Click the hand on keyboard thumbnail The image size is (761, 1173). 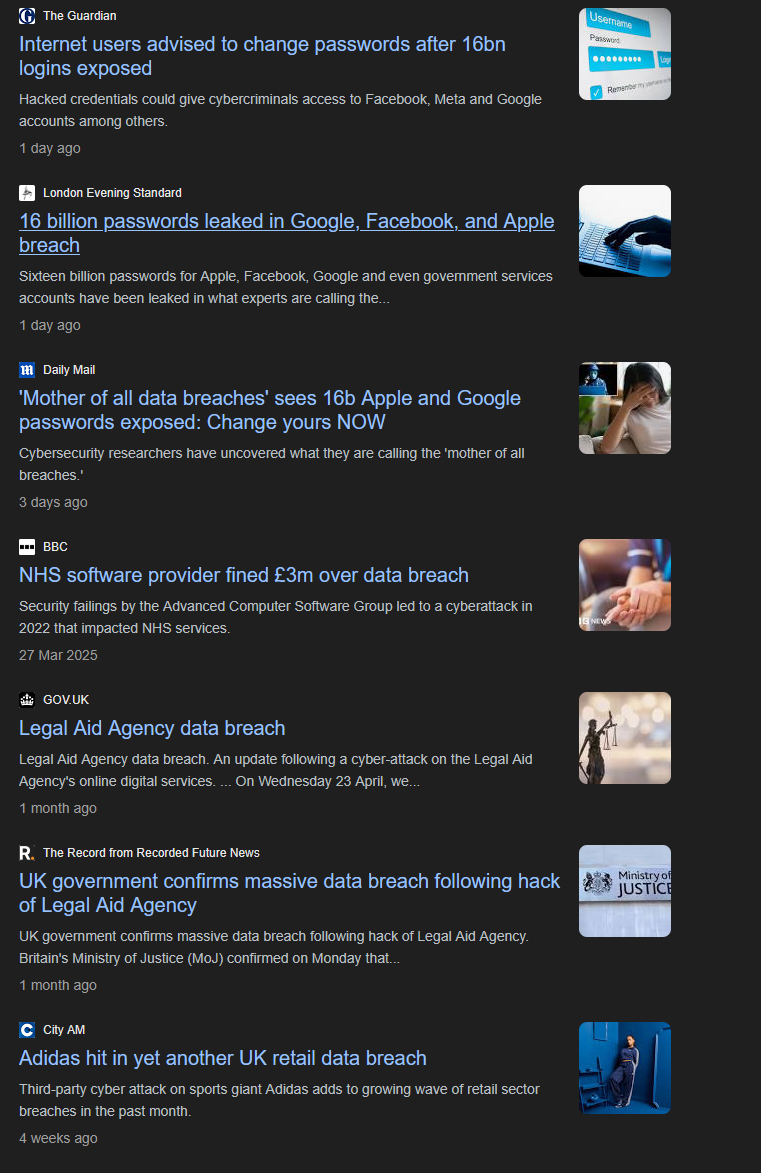[625, 231]
